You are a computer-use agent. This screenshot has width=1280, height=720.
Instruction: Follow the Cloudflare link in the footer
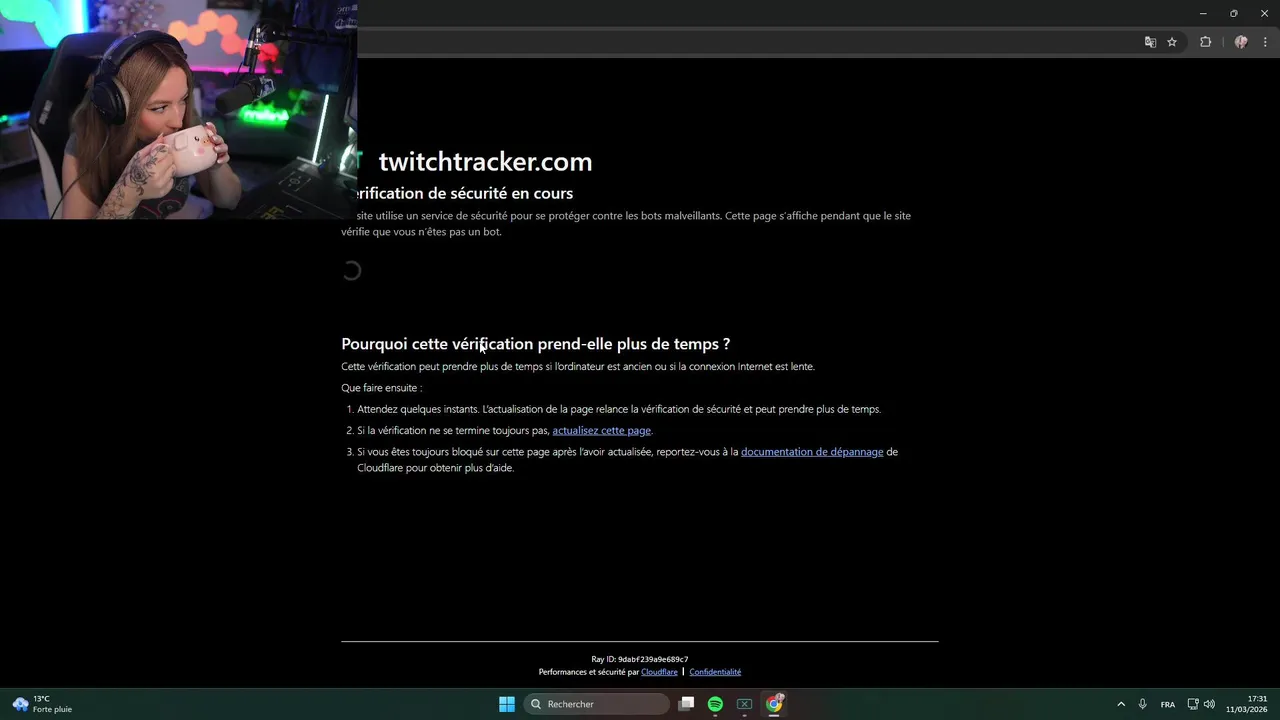tap(659, 672)
